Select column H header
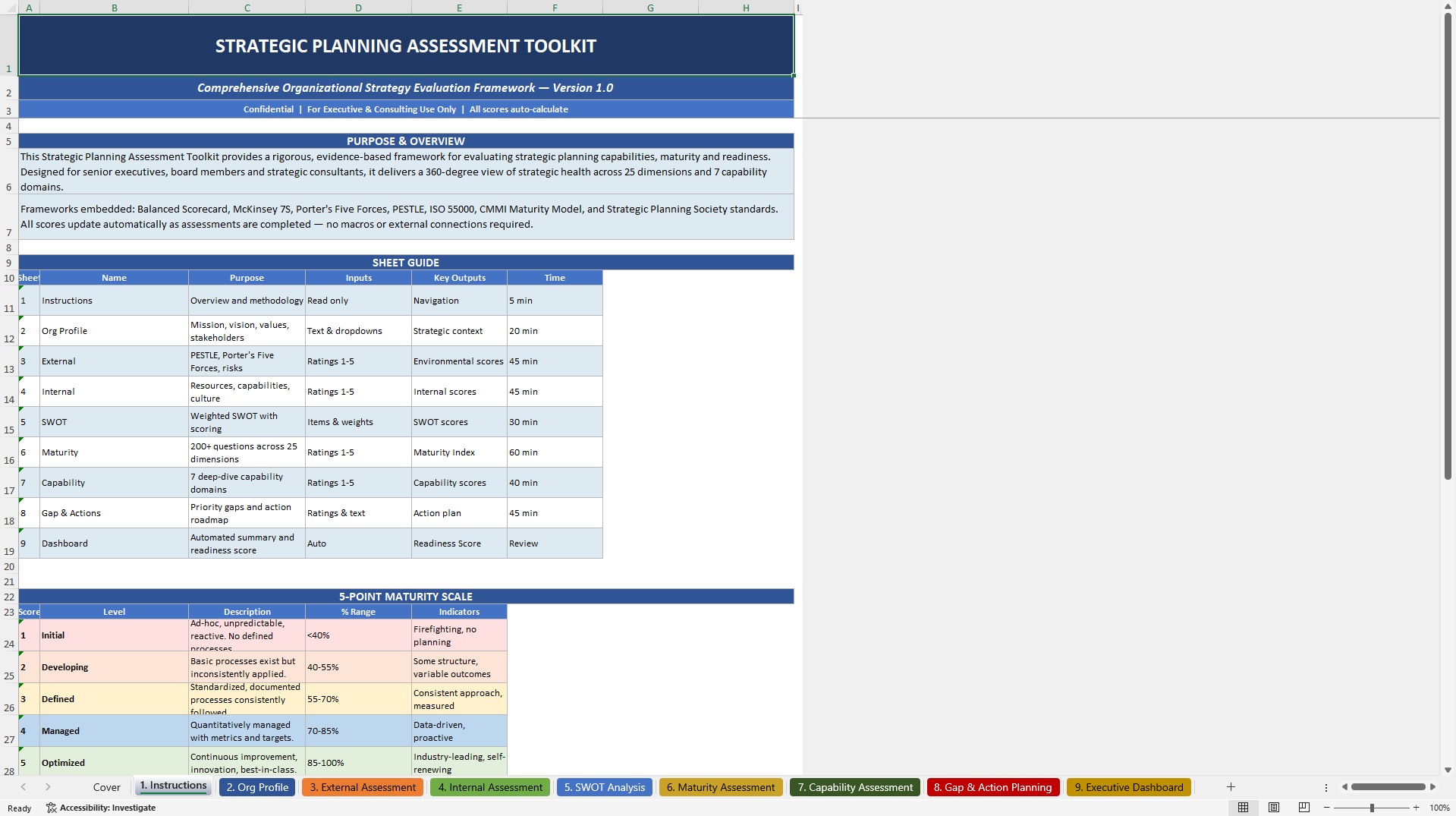The height and width of the screenshot is (816, 1456). pyautogui.click(x=746, y=8)
